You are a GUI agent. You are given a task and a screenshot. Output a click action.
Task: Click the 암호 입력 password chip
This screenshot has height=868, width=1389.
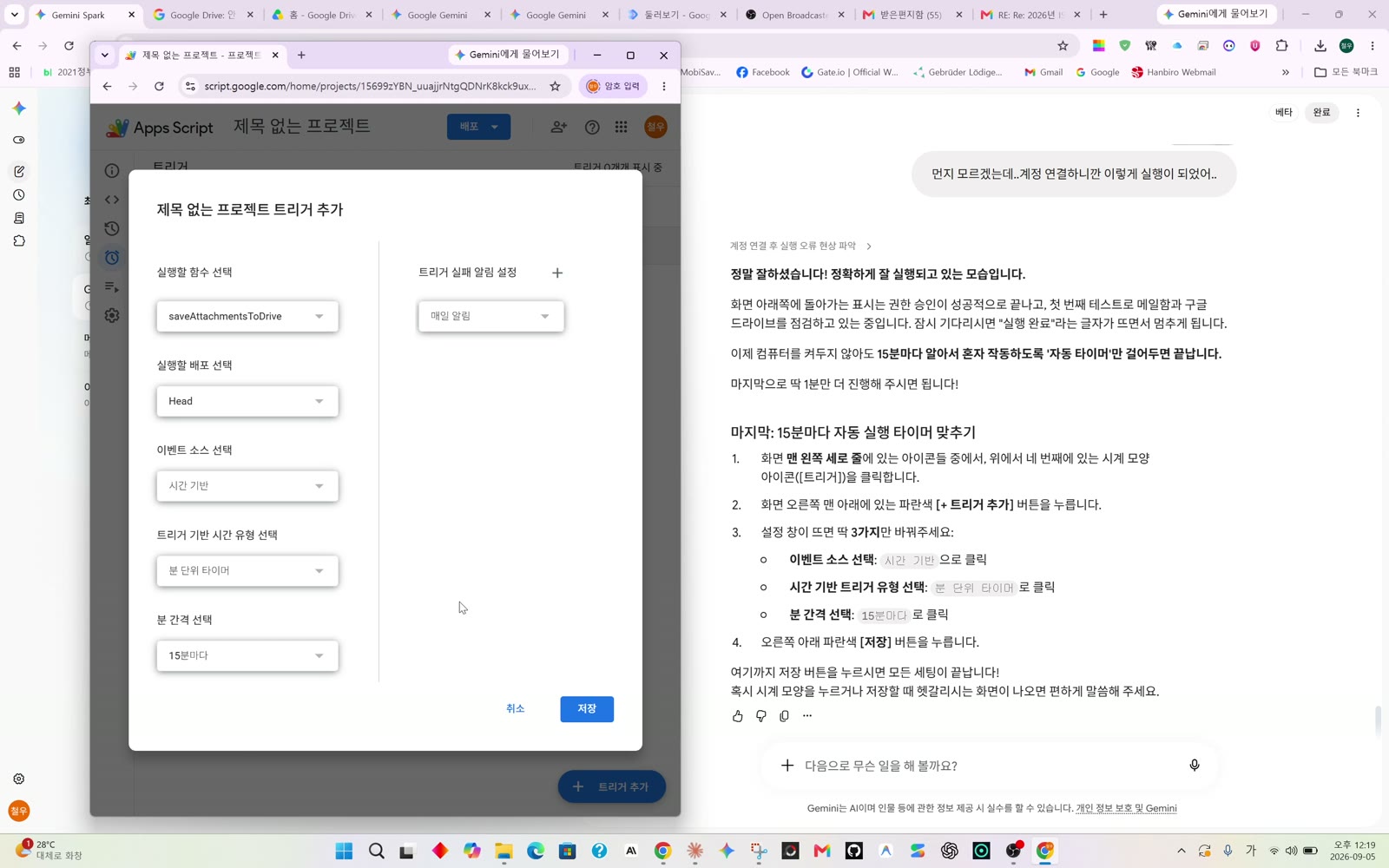(614, 86)
